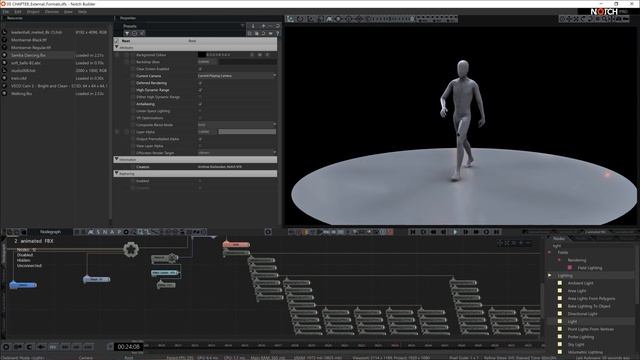
Task: Select Ambient Light node in list
Action: click(x=580, y=283)
